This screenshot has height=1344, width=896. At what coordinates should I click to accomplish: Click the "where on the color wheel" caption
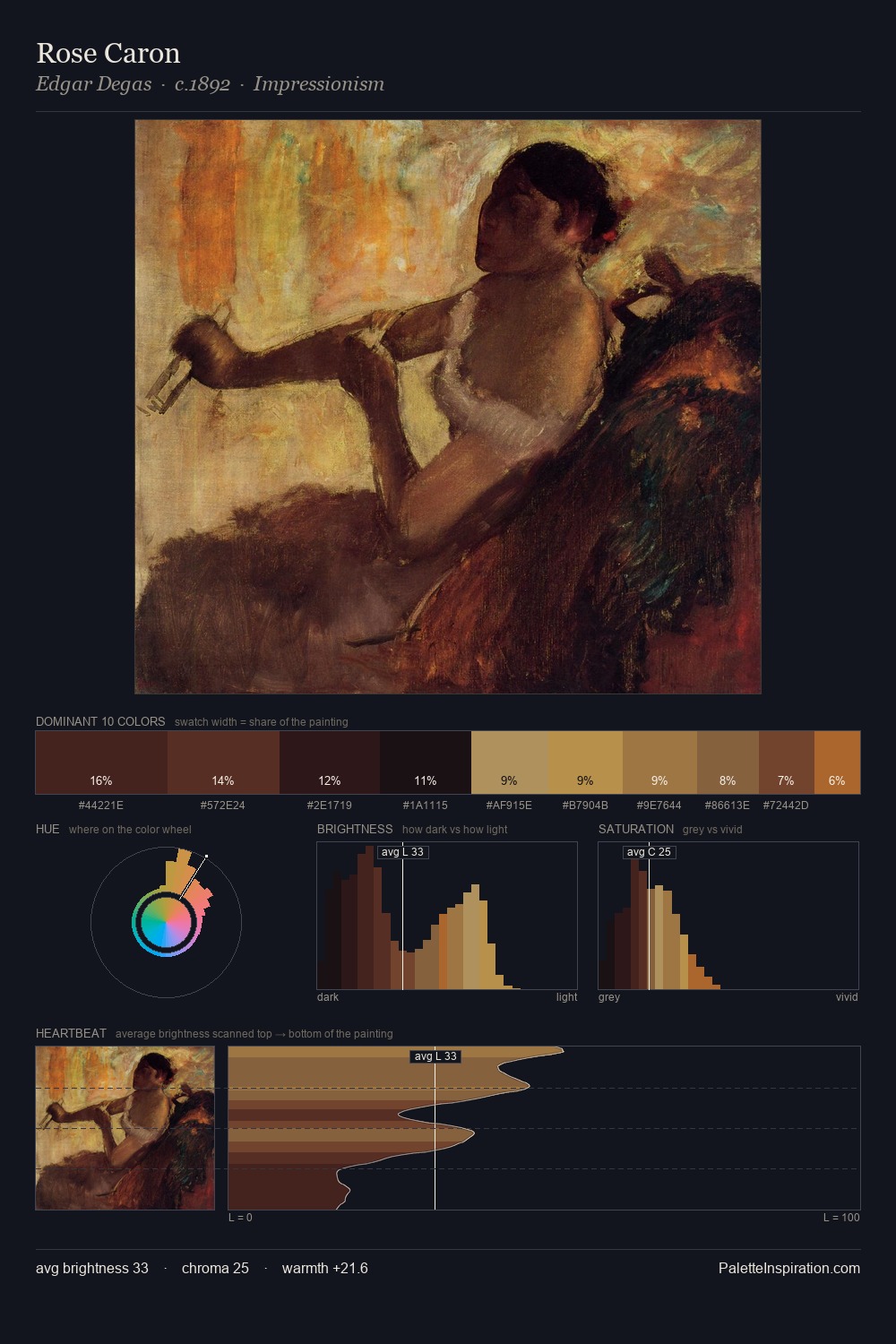click(x=130, y=830)
